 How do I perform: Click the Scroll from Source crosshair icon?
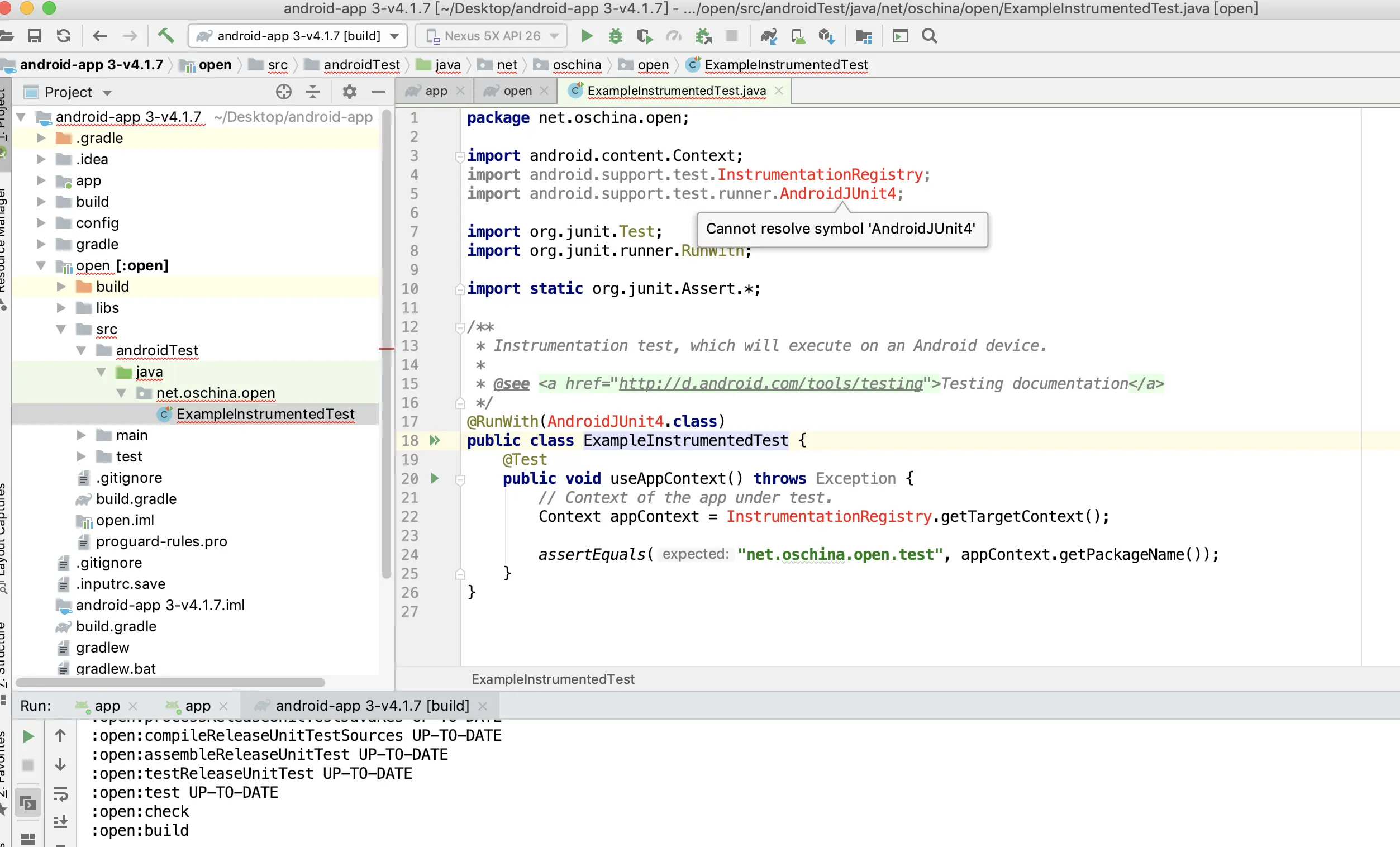[x=284, y=92]
